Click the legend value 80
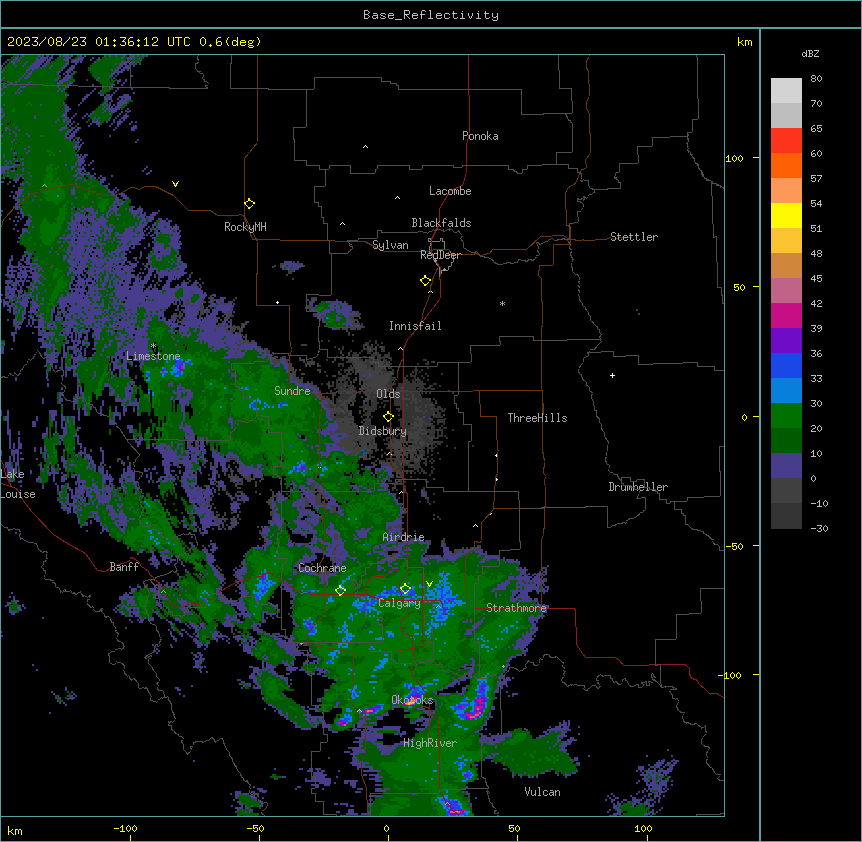 [x=816, y=79]
